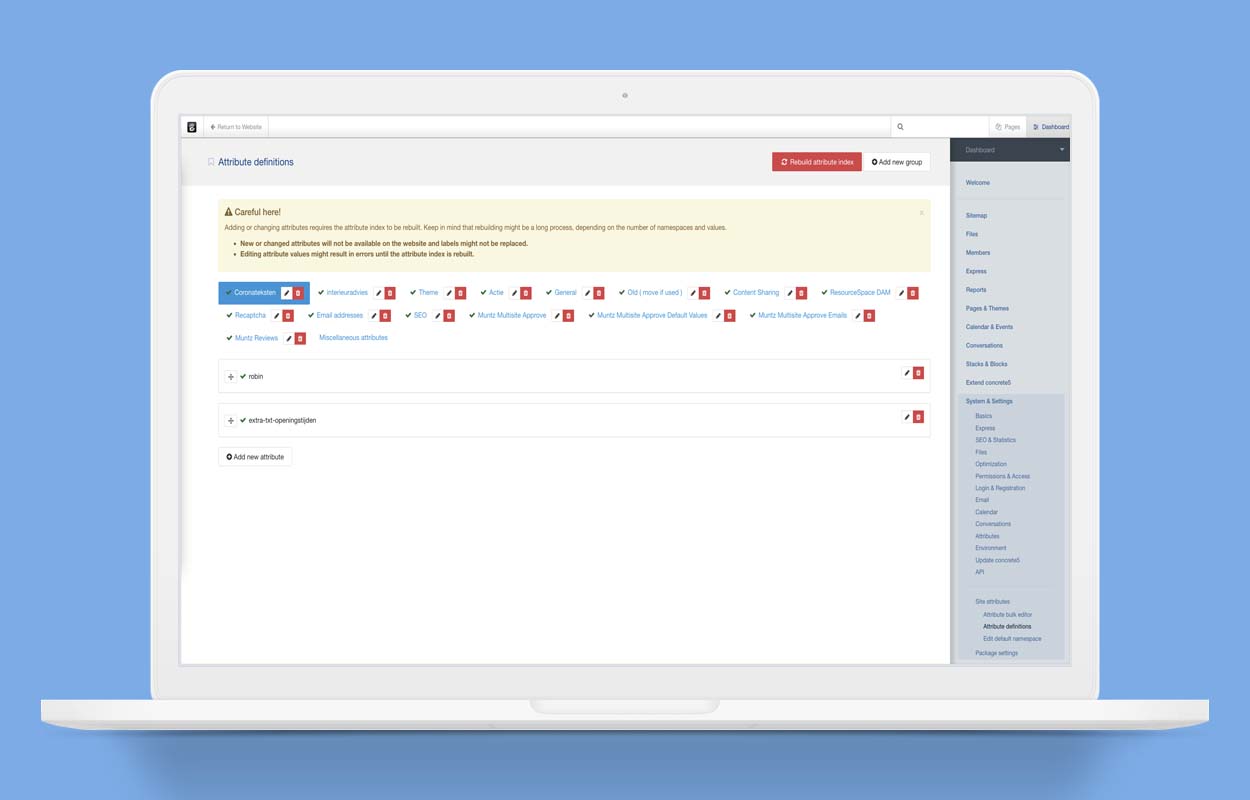Edit the Coronateksten group with pencil icon
Image resolution: width=1250 pixels, height=800 pixels.
pos(287,293)
